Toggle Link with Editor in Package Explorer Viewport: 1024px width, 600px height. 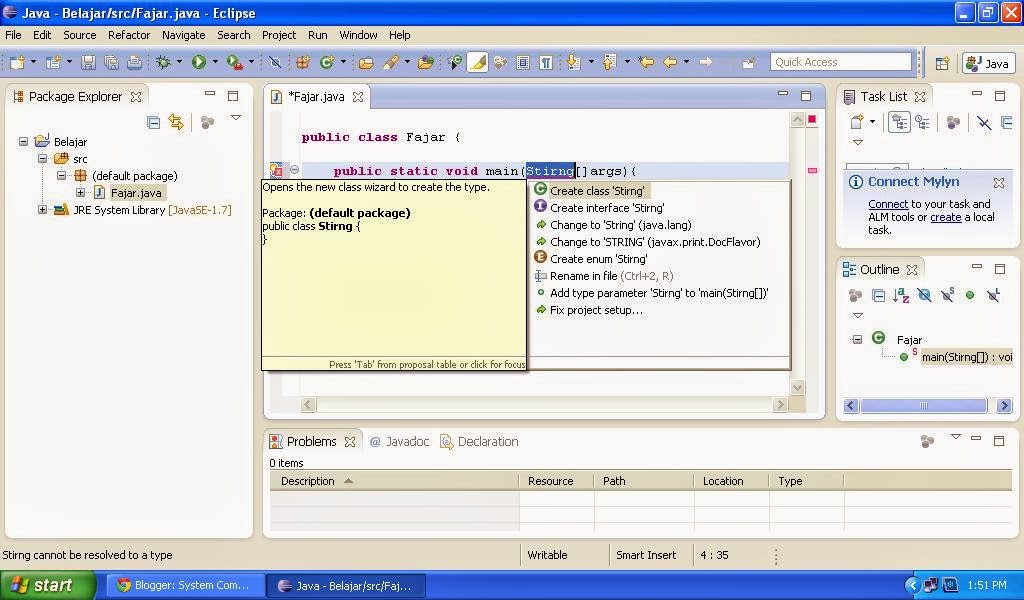click(176, 122)
